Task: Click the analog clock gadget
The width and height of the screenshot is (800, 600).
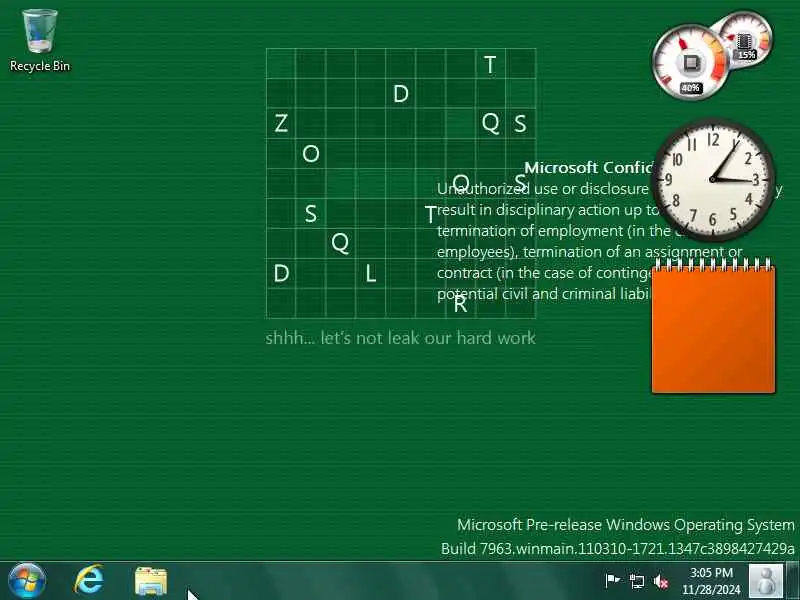Action: [713, 180]
